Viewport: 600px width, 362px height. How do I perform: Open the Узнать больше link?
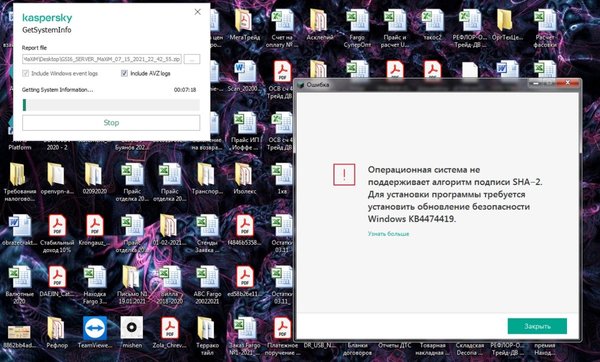tap(388, 233)
